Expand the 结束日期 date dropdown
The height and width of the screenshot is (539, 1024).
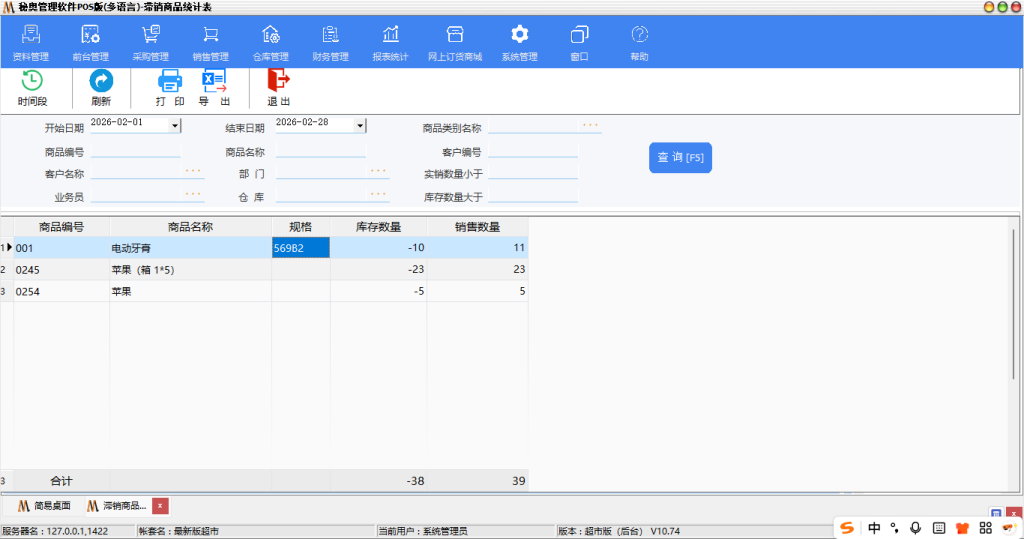(360, 126)
